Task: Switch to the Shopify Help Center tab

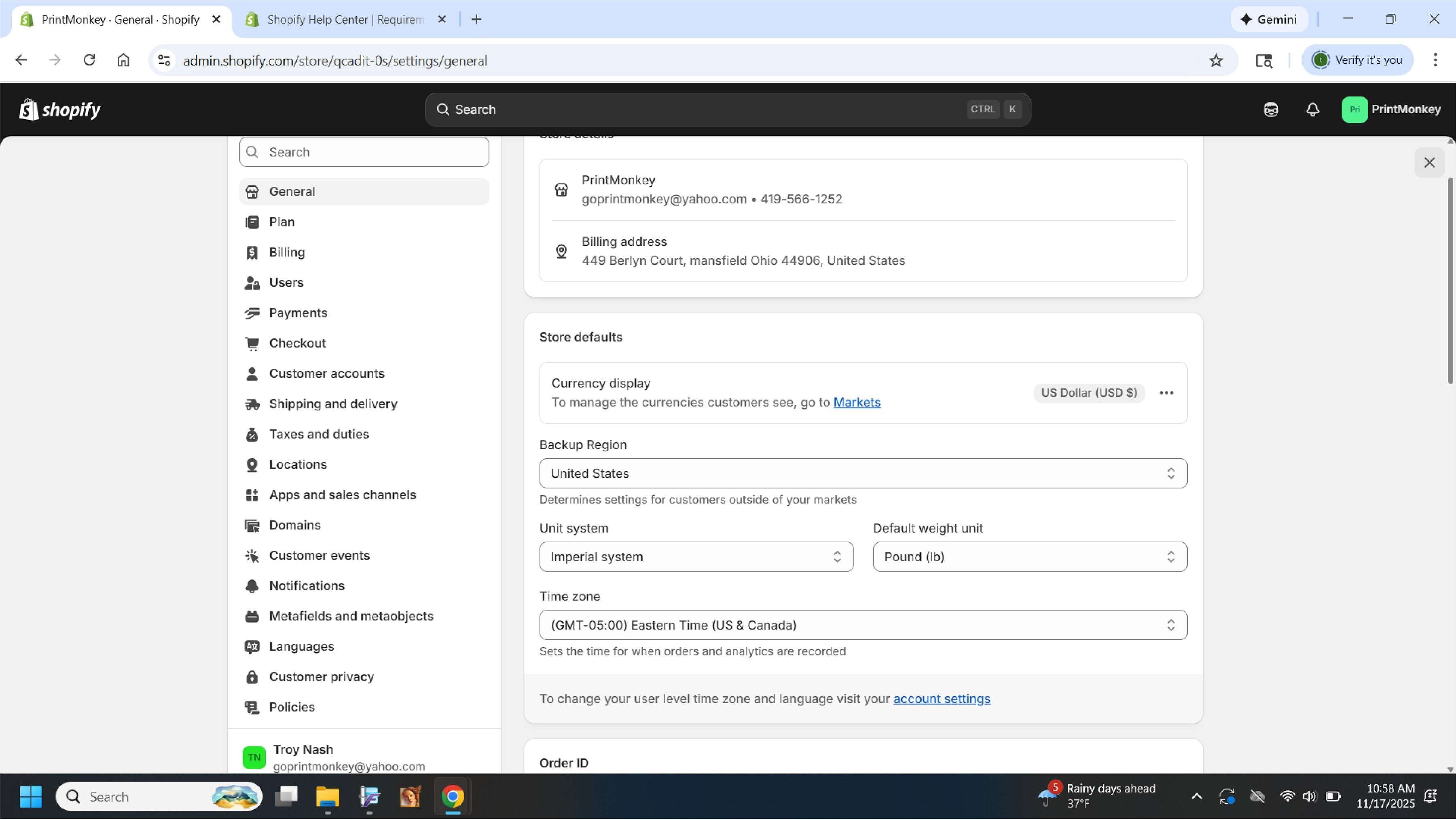Action: click(x=345, y=20)
